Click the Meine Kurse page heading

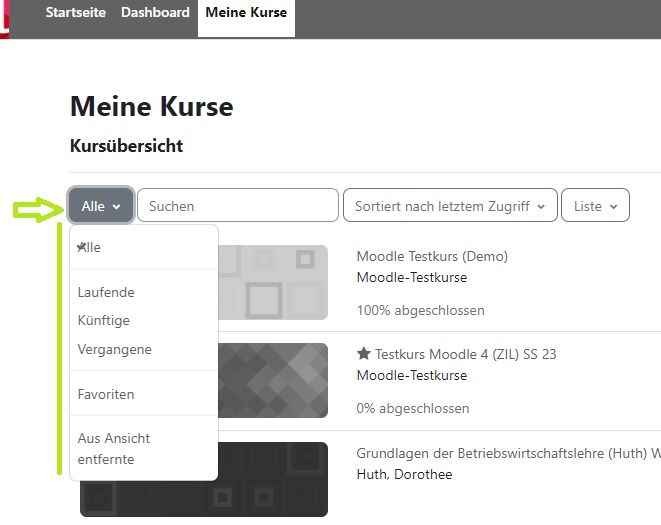[x=152, y=106]
